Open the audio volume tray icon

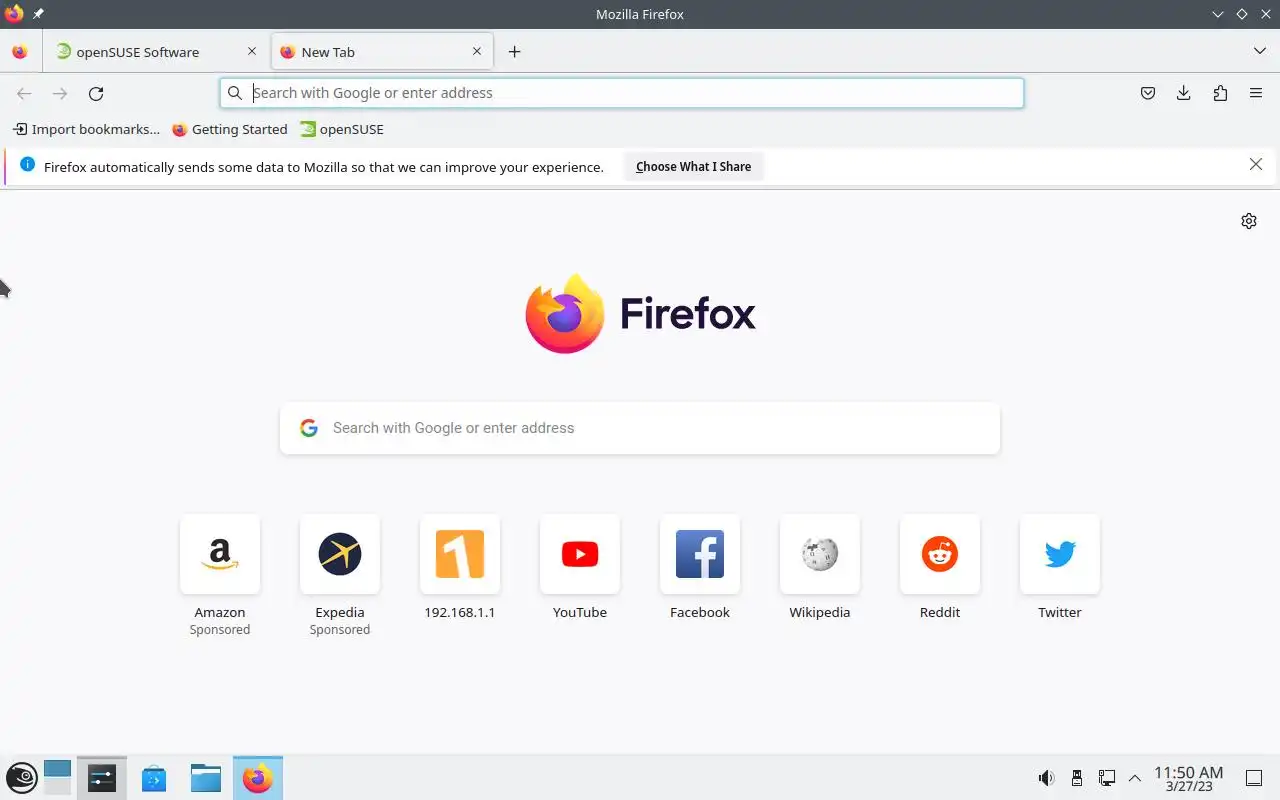click(x=1045, y=778)
